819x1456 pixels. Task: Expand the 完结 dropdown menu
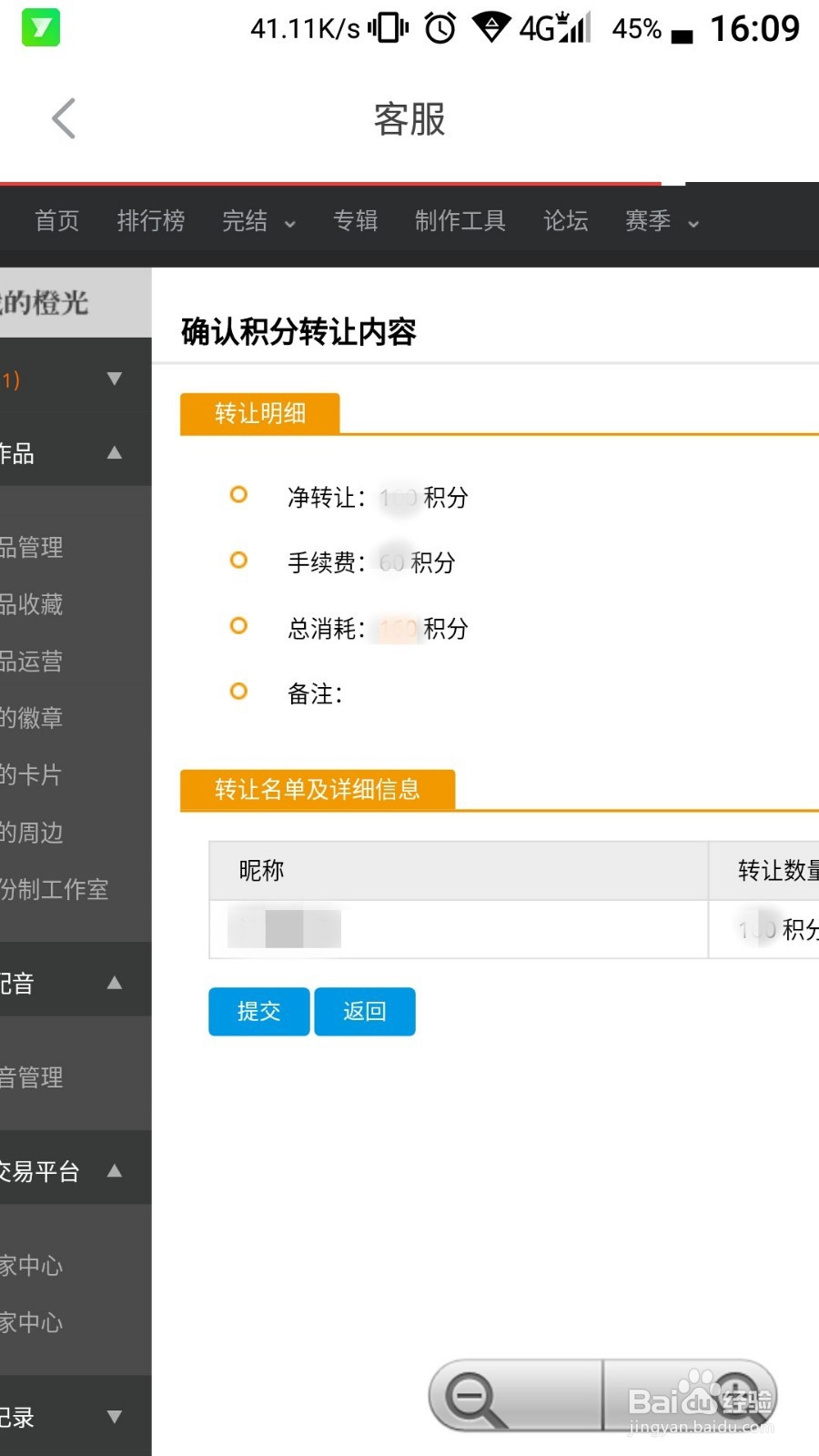point(258,221)
